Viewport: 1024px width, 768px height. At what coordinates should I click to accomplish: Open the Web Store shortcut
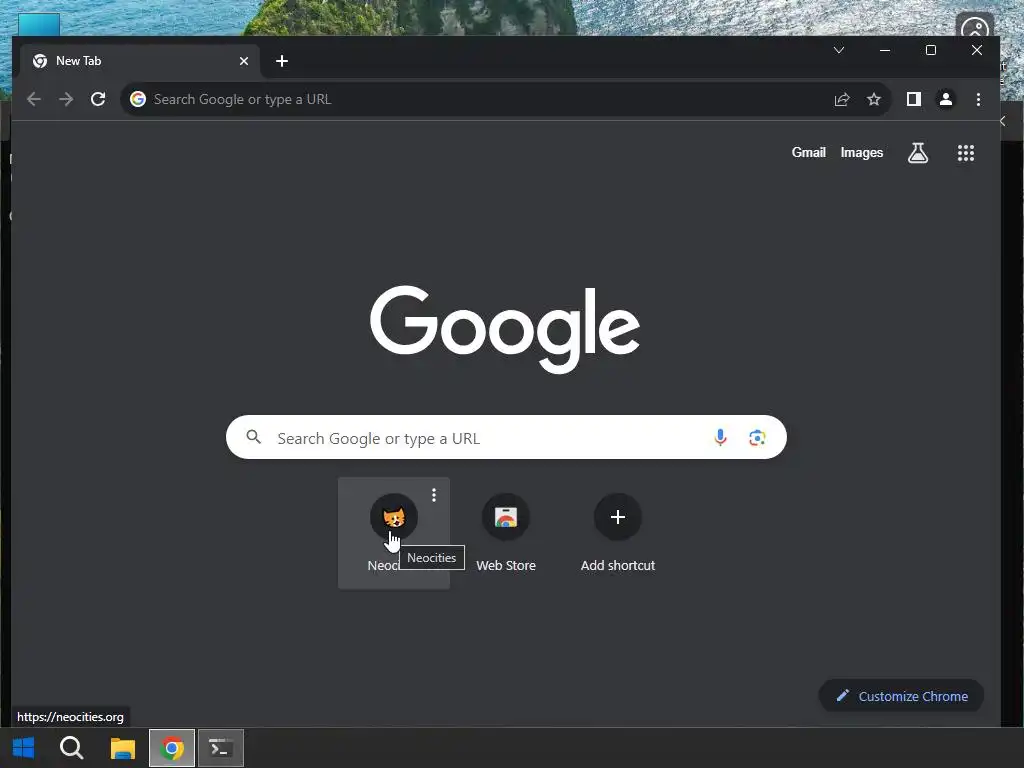pos(506,534)
